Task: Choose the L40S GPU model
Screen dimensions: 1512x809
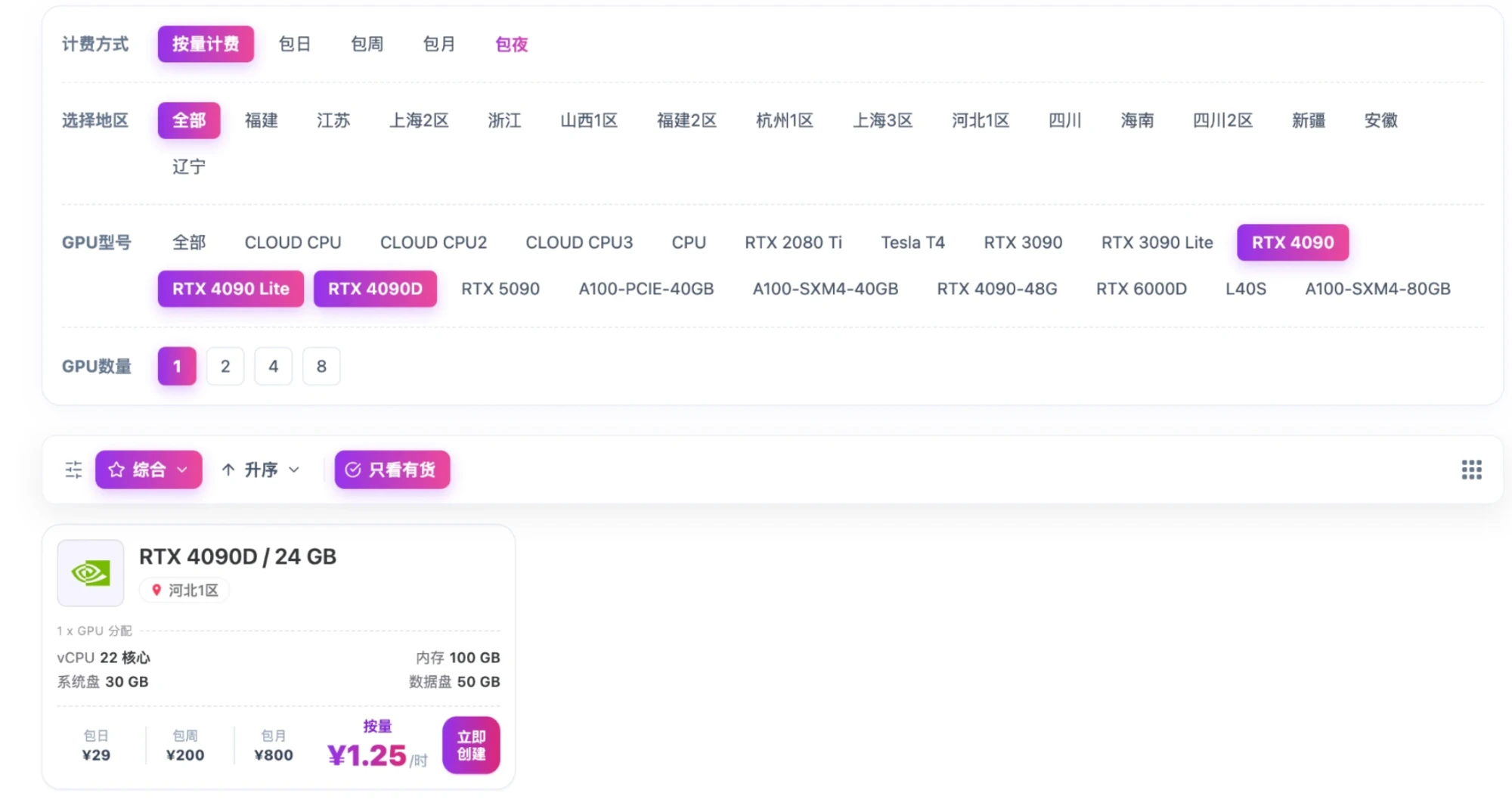Action: (x=1246, y=288)
